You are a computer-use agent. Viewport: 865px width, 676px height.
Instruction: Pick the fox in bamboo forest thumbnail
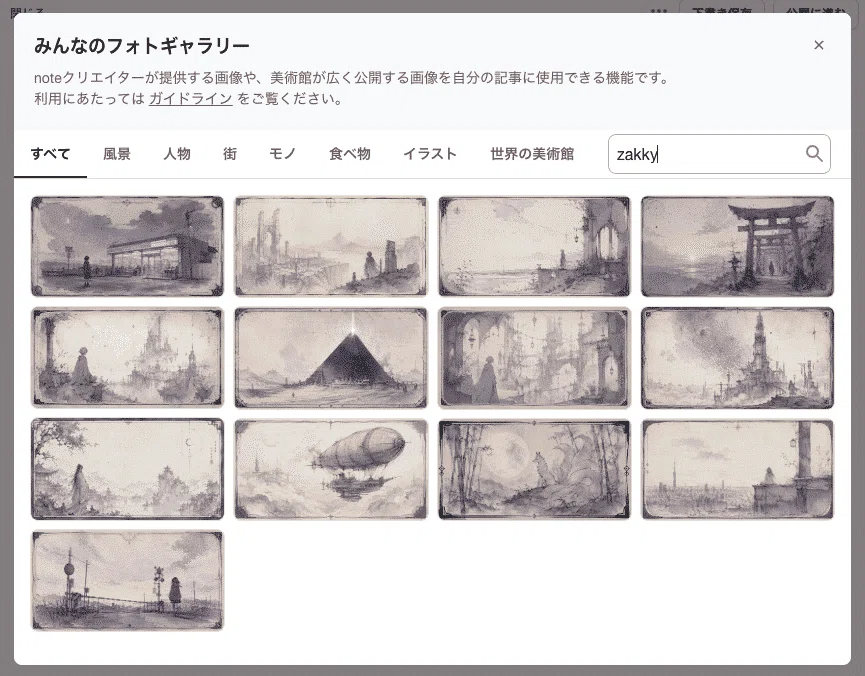[534, 470]
